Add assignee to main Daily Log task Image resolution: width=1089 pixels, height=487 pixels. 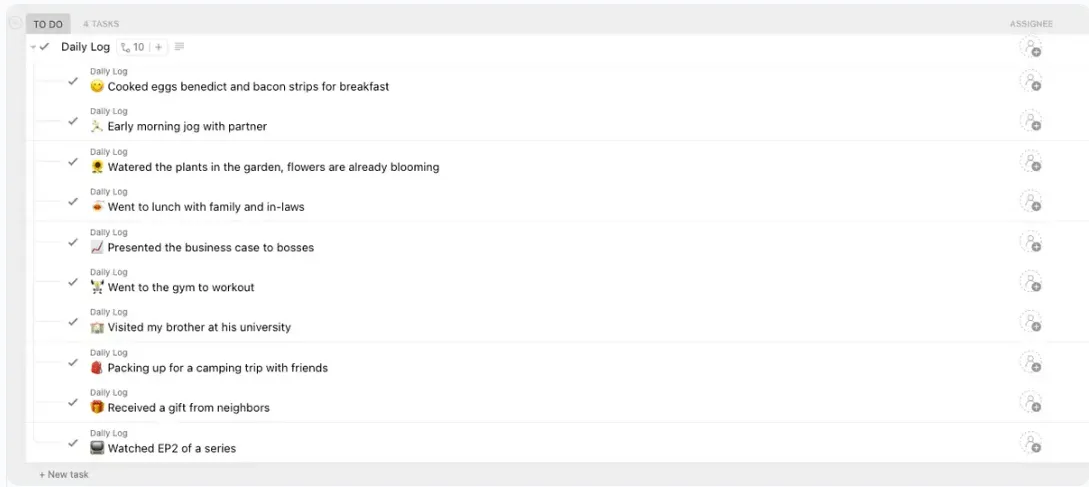1031,47
